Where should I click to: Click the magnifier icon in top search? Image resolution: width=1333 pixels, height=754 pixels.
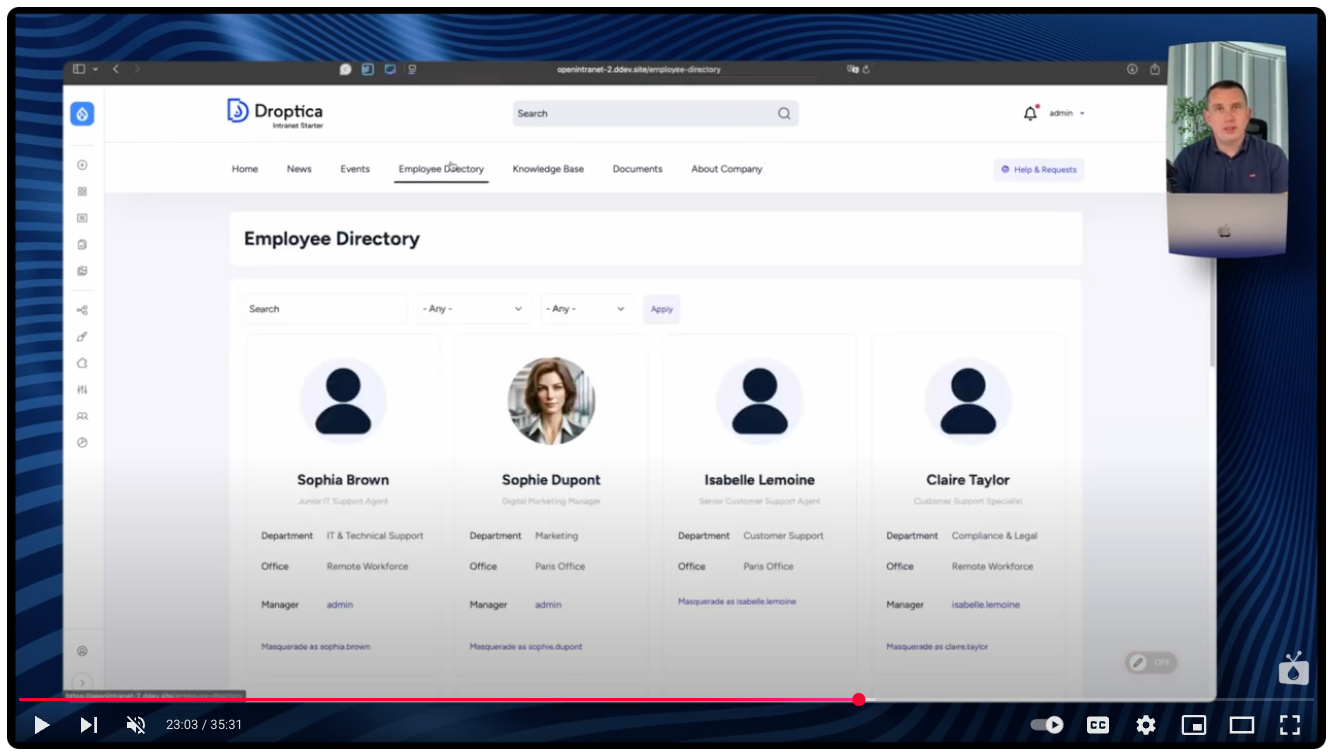pos(784,113)
